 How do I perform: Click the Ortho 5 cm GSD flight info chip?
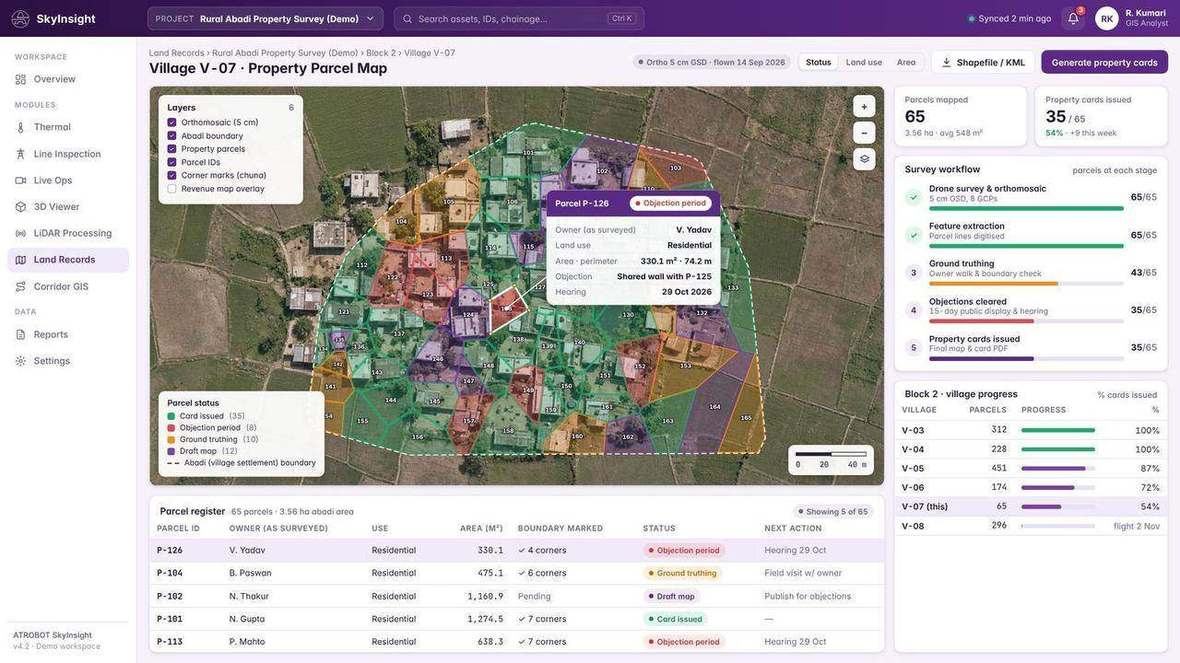coord(712,62)
